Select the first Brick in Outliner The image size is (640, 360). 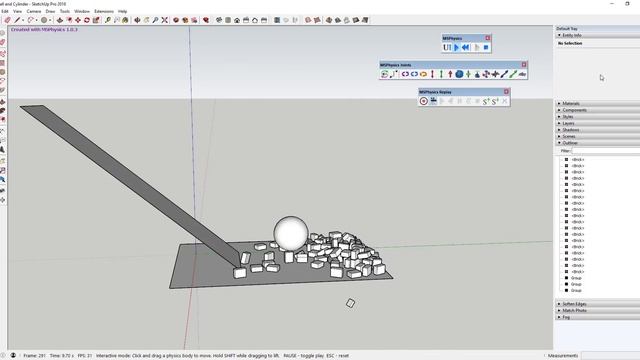coord(578,160)
